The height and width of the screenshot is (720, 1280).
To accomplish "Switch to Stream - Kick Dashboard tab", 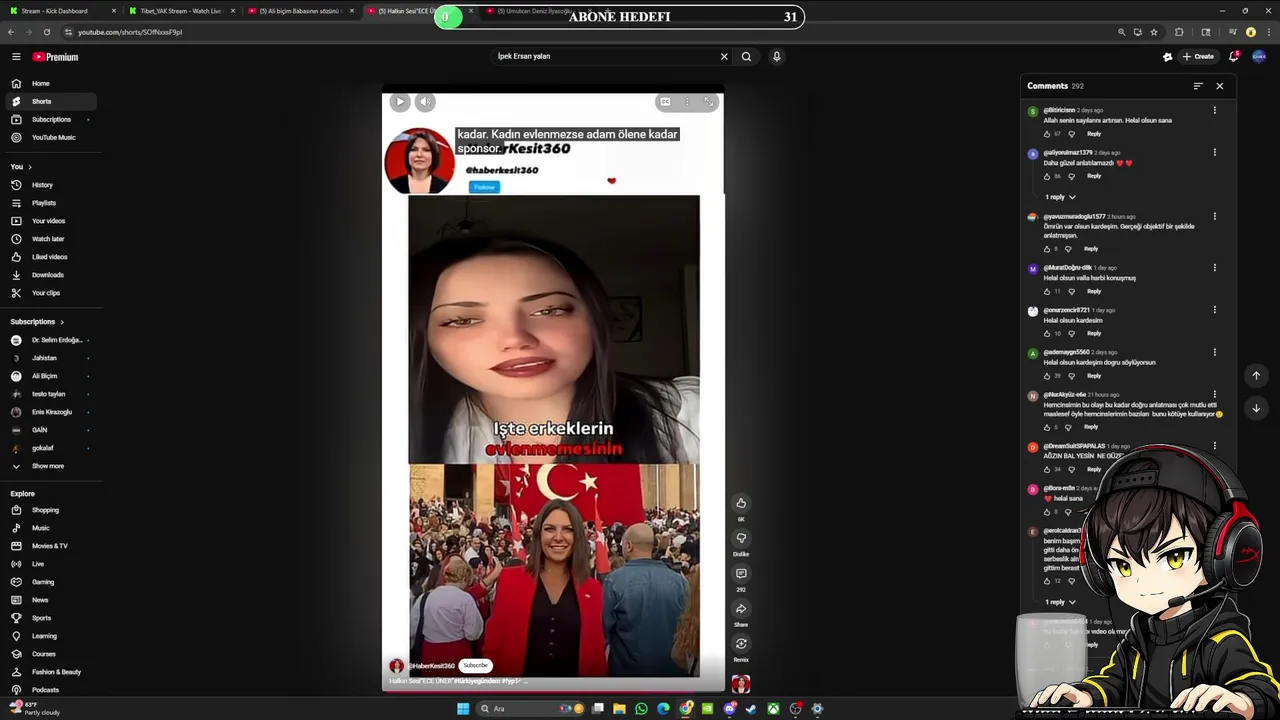I will [60, 11].
